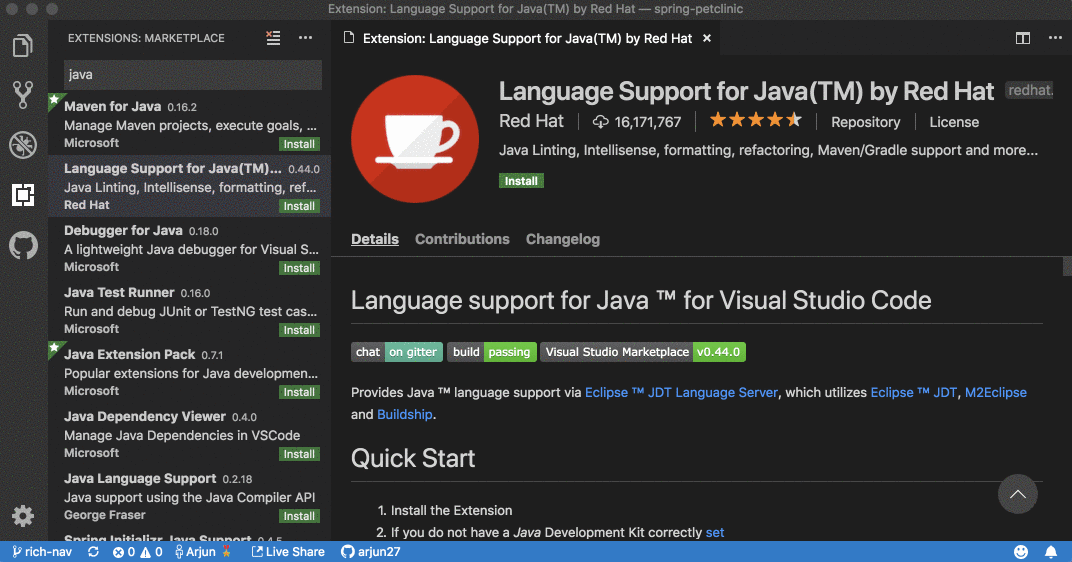
Task: Click the synchronize changes icon
Action: pyautogui.click(x=94, y=552)
